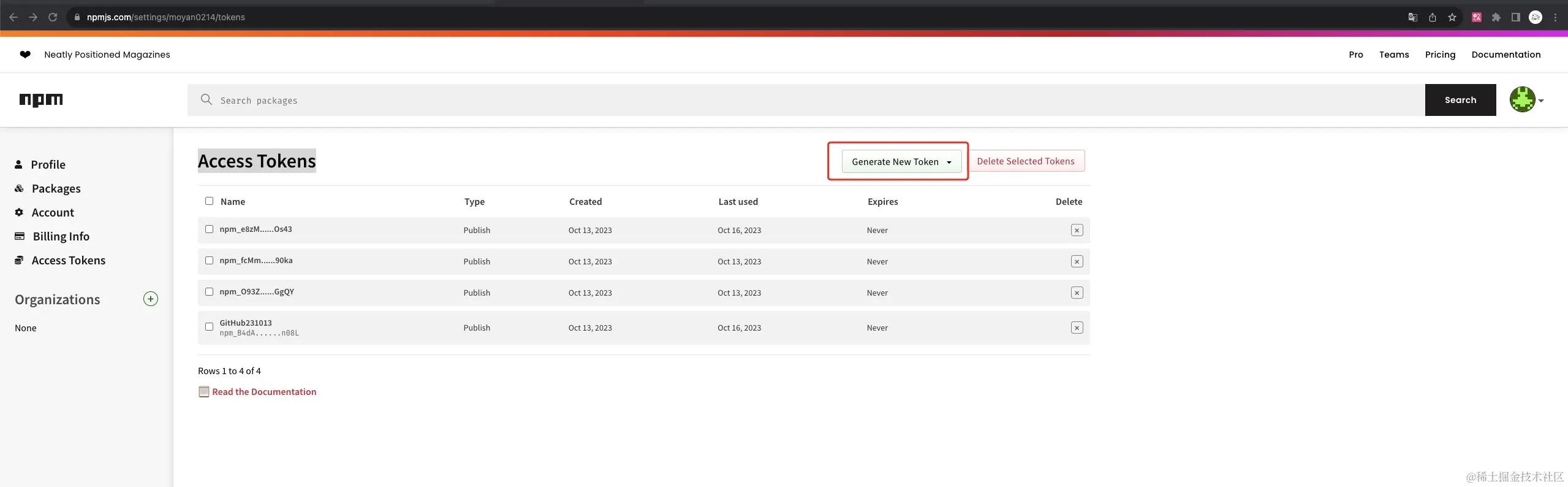
Task: Click the black Search button
Action: point(1460,100)
